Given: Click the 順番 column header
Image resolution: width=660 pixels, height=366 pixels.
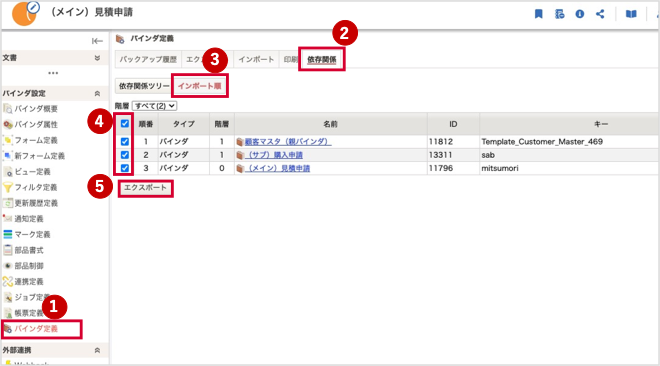Looking at the screenshot, I should click(x=146, y=124).
